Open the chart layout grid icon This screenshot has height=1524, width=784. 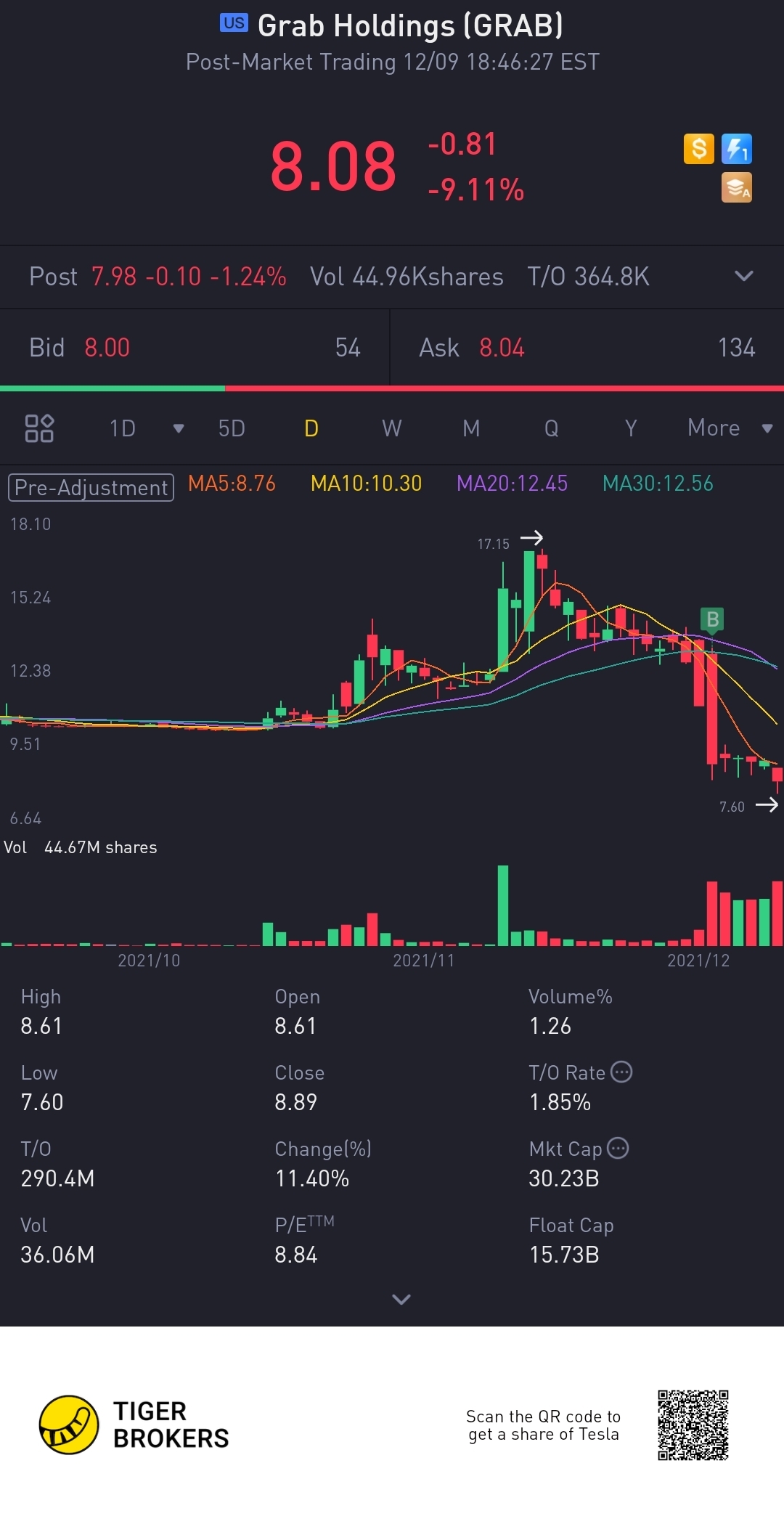[x=39, y=428]
